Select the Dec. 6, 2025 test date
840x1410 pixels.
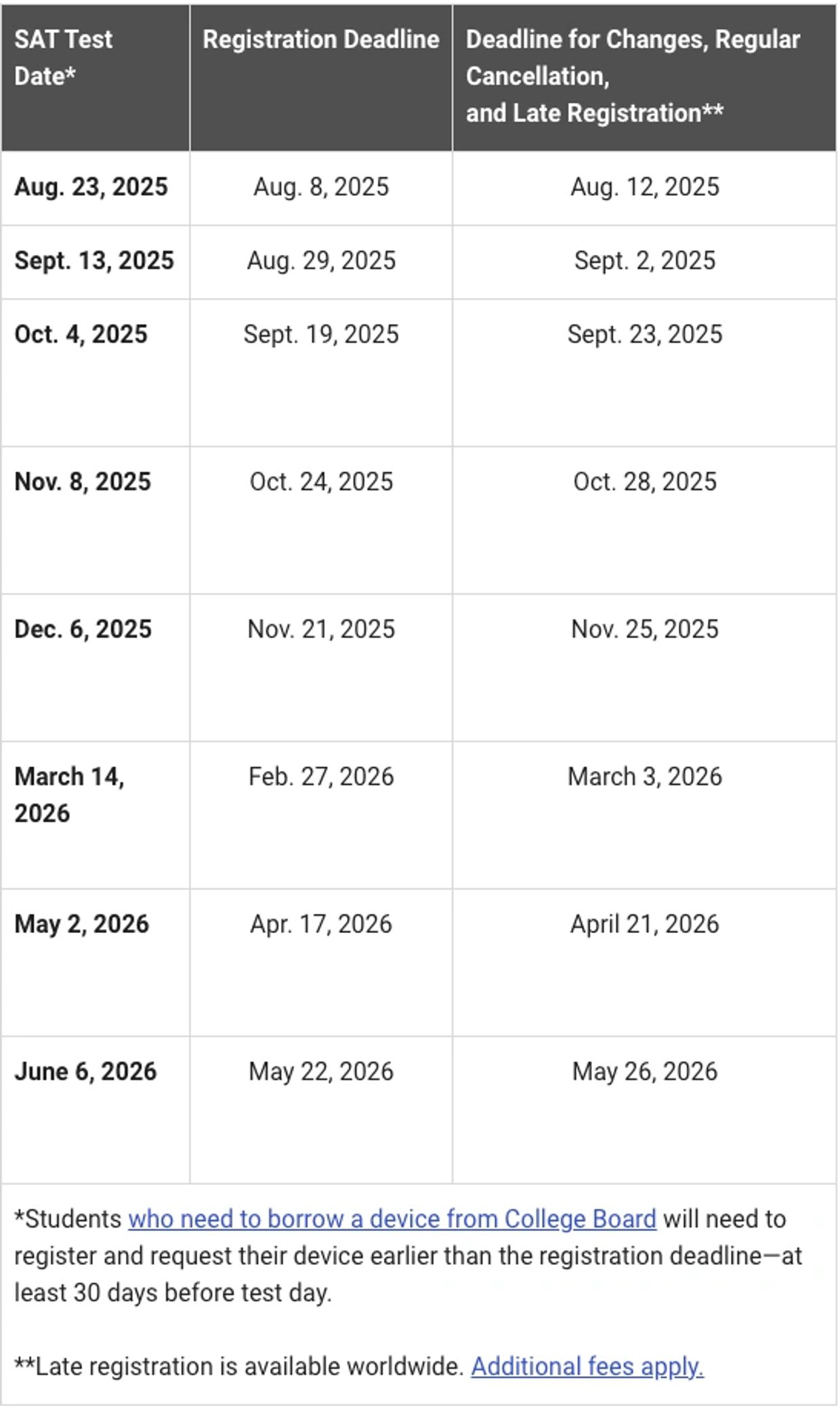tap(83, 629)
